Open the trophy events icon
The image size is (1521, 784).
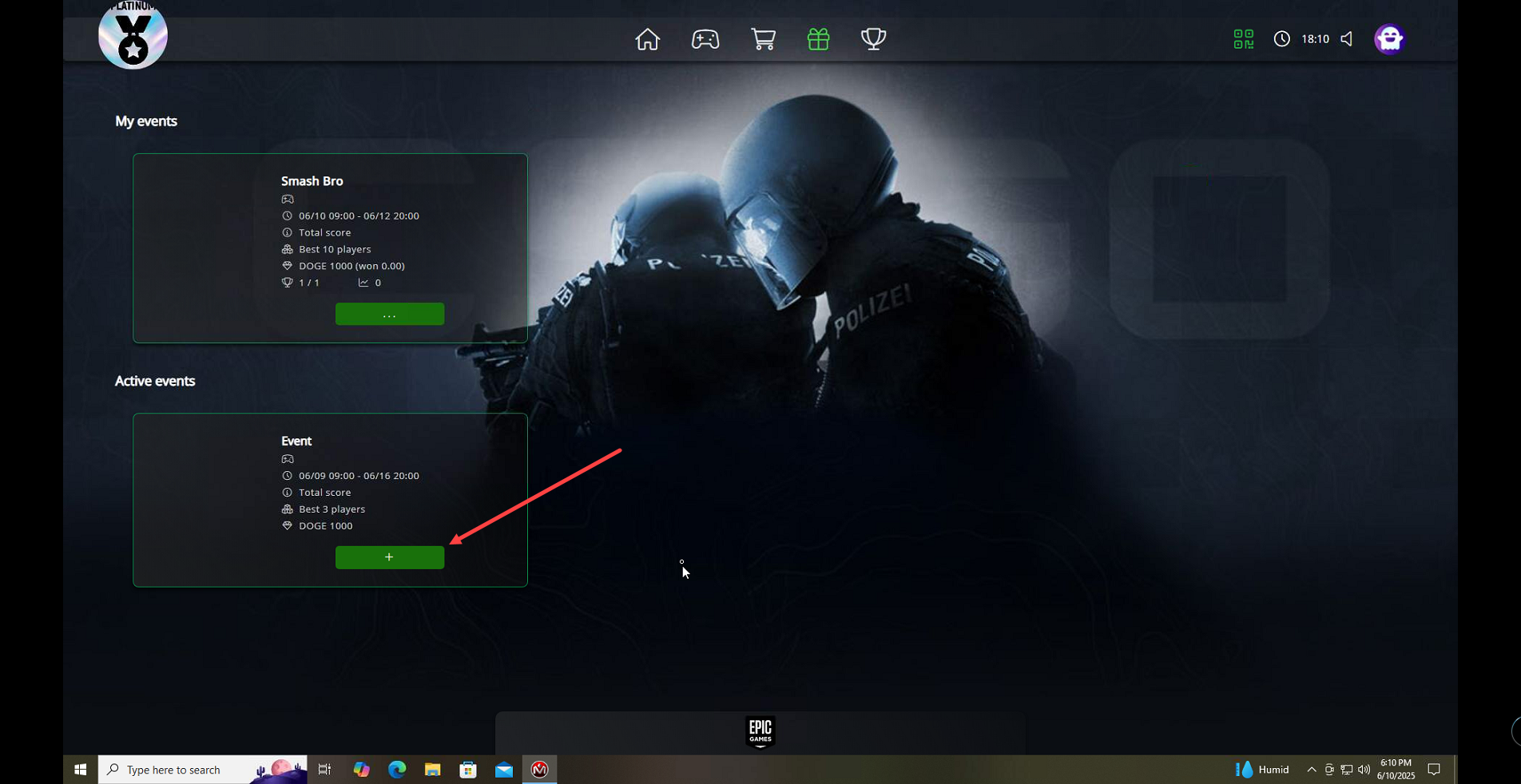point(873,39)
